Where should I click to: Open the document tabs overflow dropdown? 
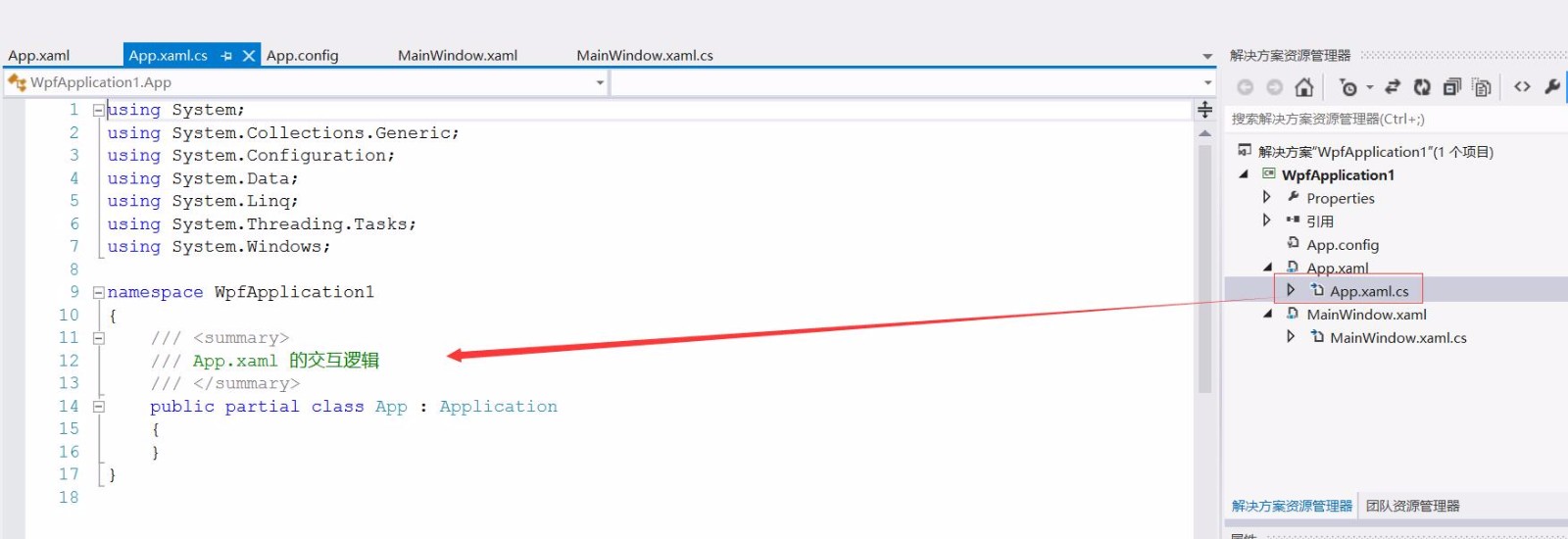click(x=1207, y=57)
